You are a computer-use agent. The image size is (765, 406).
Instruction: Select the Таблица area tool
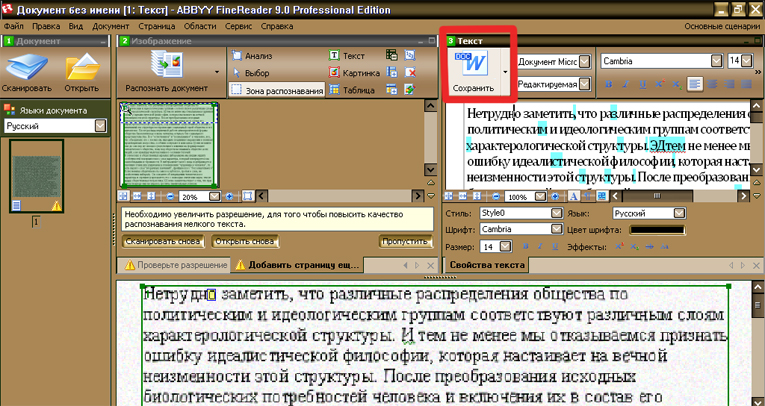(x=351, y=90)
